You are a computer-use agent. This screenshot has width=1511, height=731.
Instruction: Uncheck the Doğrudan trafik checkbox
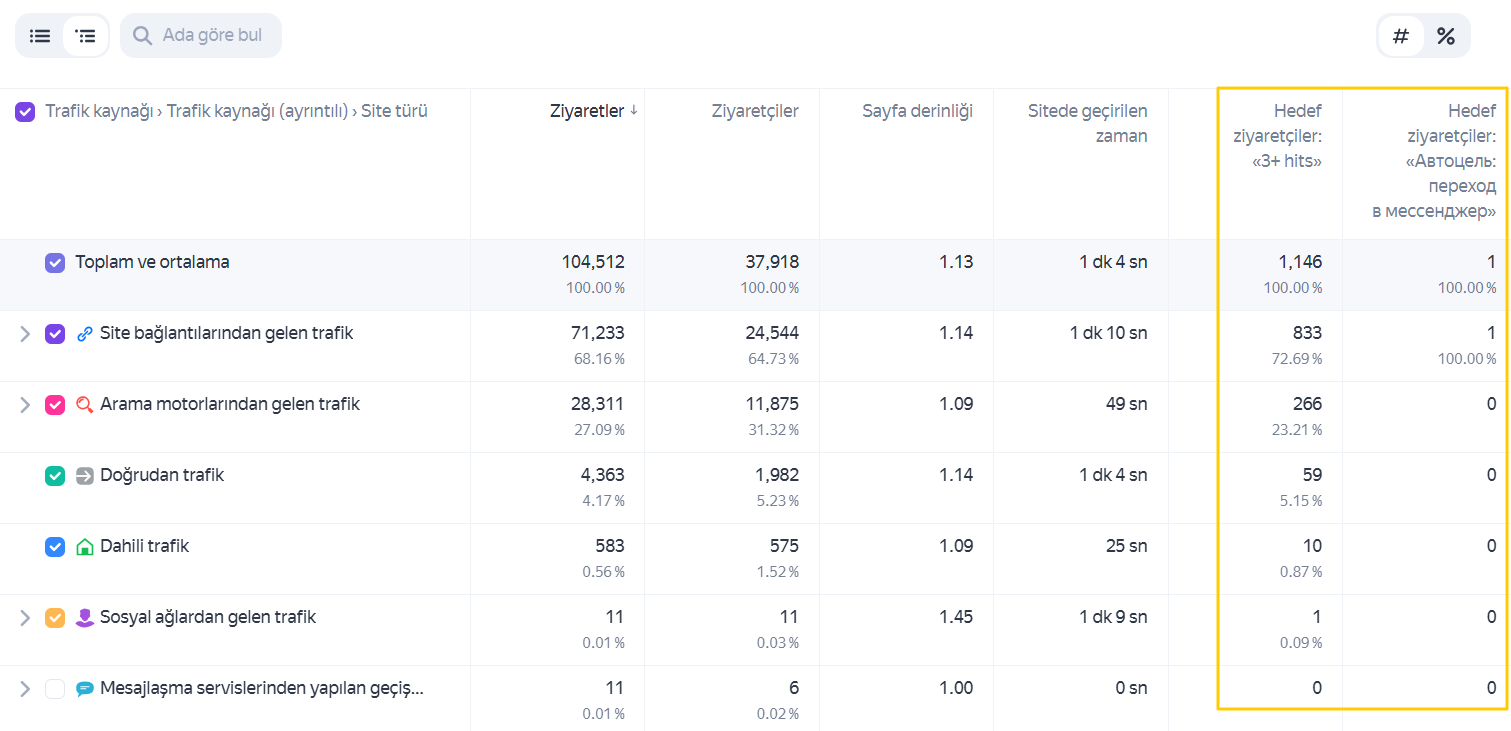55,476
